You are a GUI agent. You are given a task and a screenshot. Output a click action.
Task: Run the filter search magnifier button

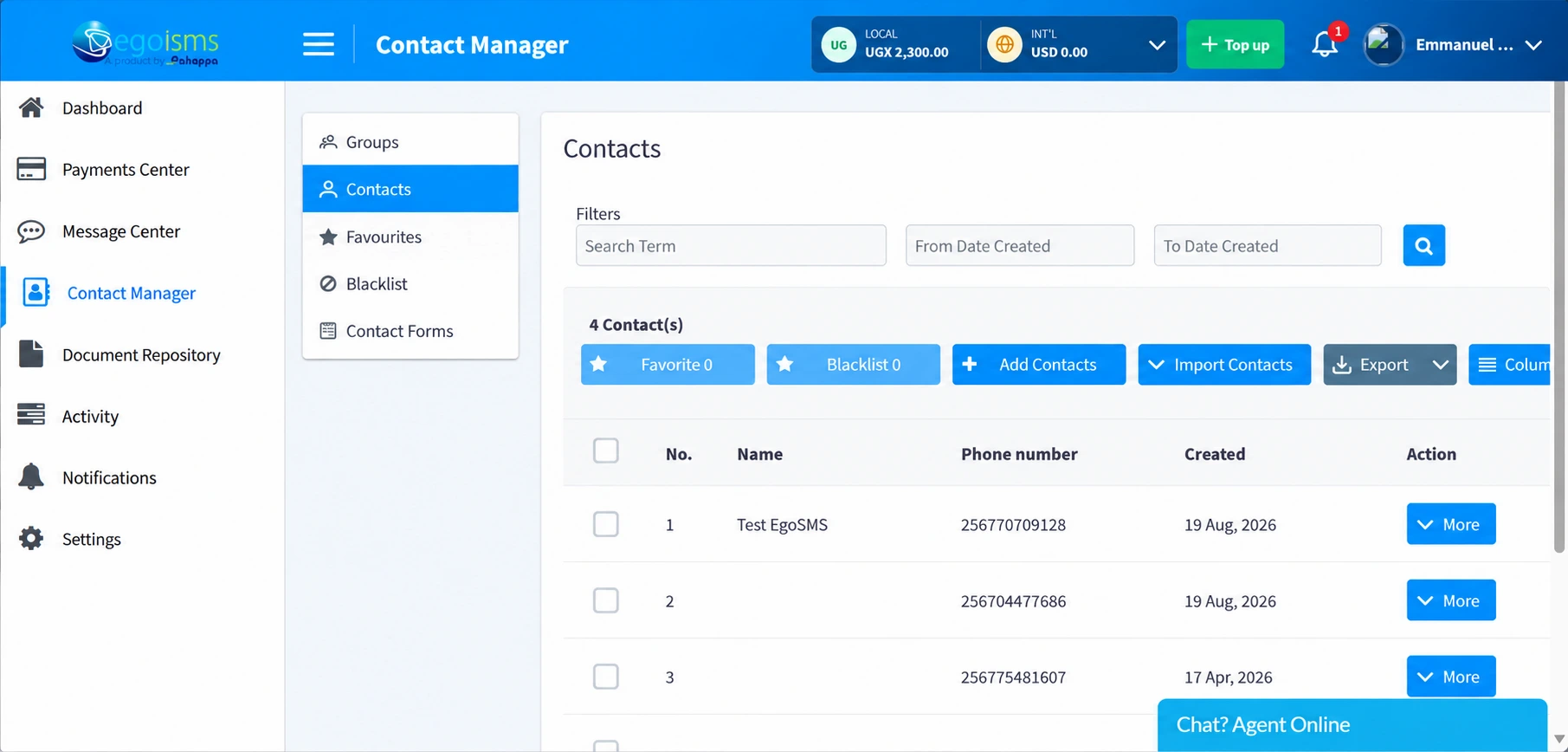[1423, 245]
